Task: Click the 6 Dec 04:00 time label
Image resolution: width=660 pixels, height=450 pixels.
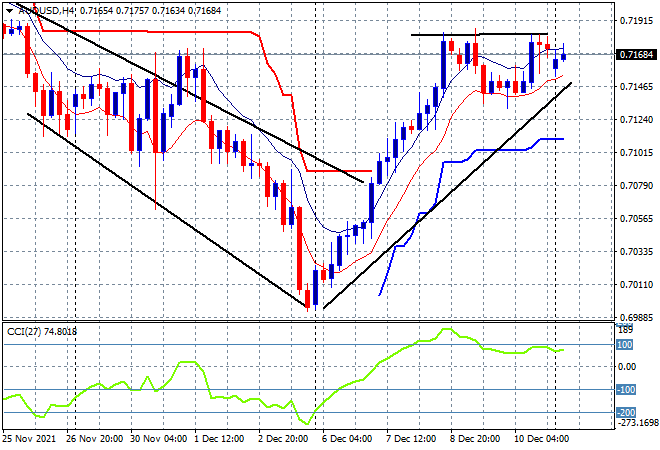Action: (x=347, y=439)
